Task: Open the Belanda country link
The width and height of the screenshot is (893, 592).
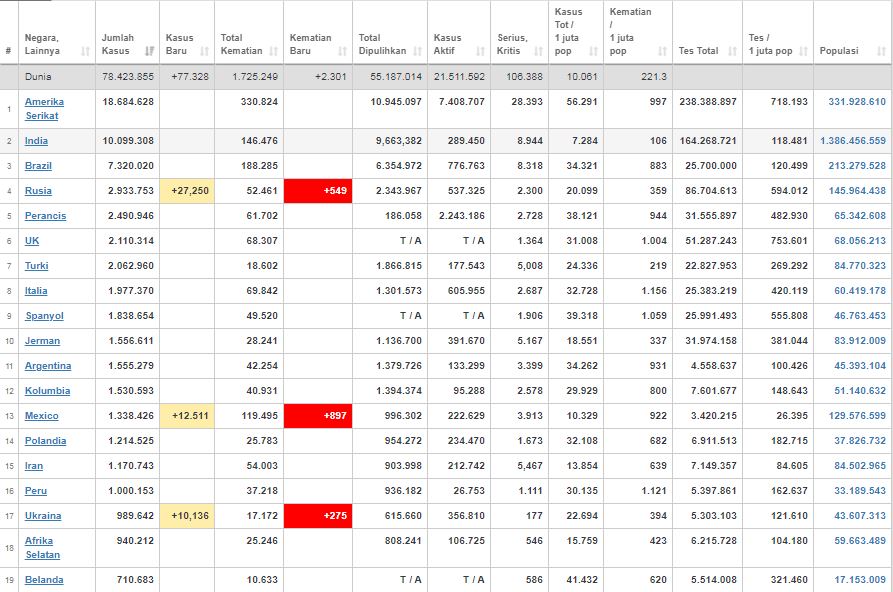Action: [44, 580]
